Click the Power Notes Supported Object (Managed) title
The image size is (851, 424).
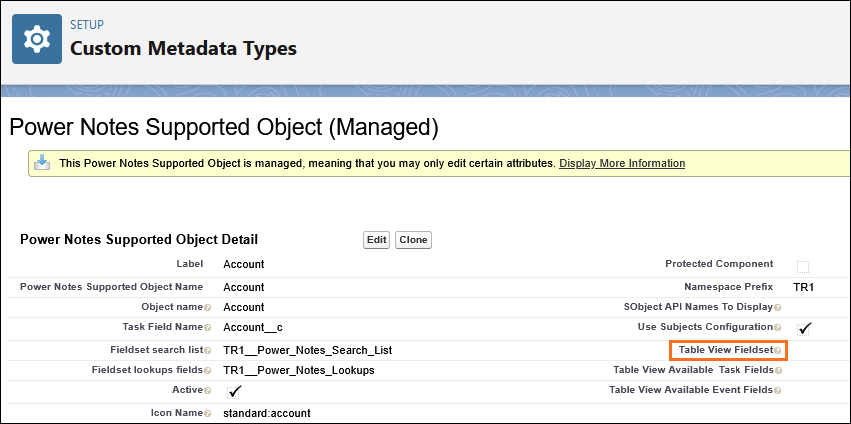(224, 127)
